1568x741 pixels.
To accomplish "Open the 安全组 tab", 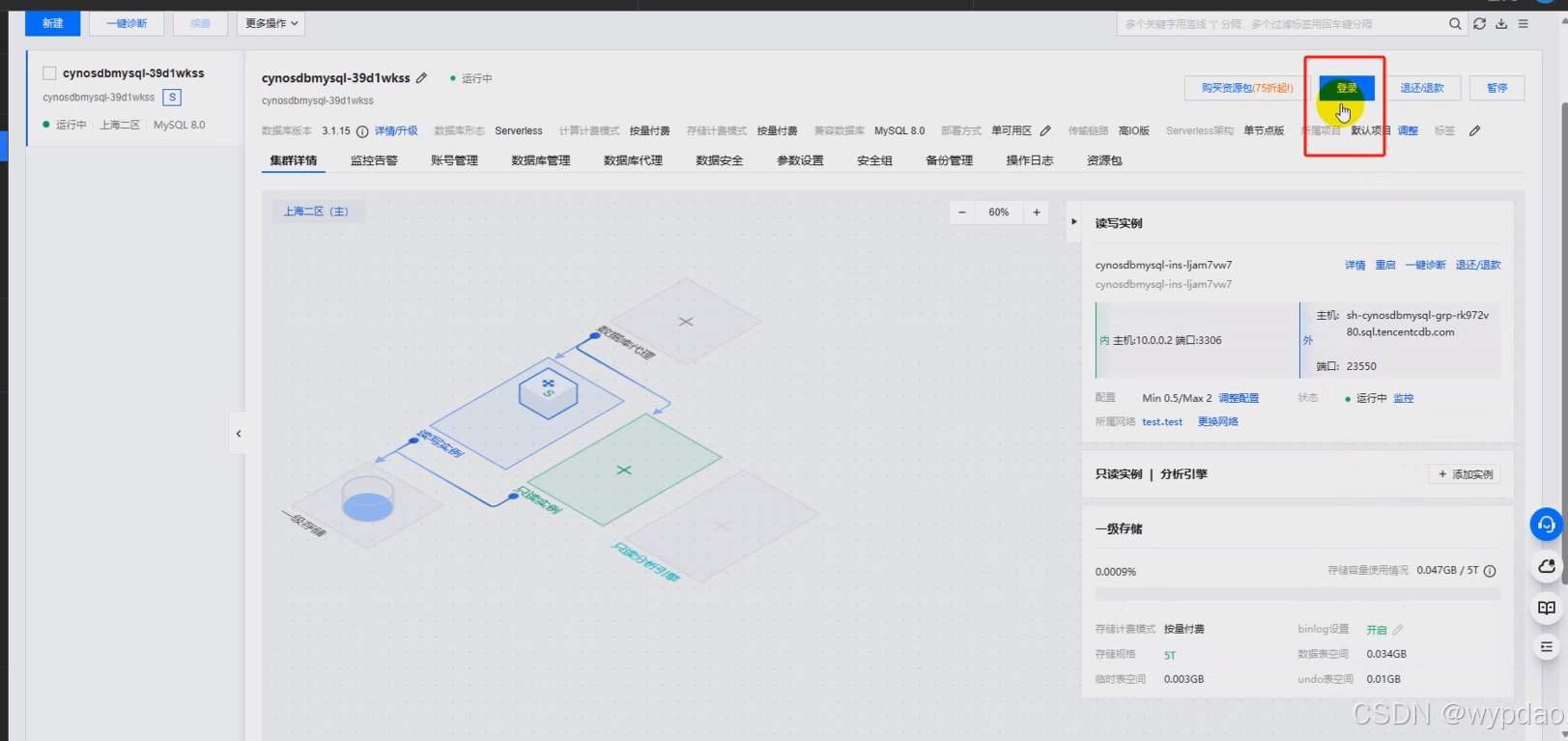I will coord(874,161).
